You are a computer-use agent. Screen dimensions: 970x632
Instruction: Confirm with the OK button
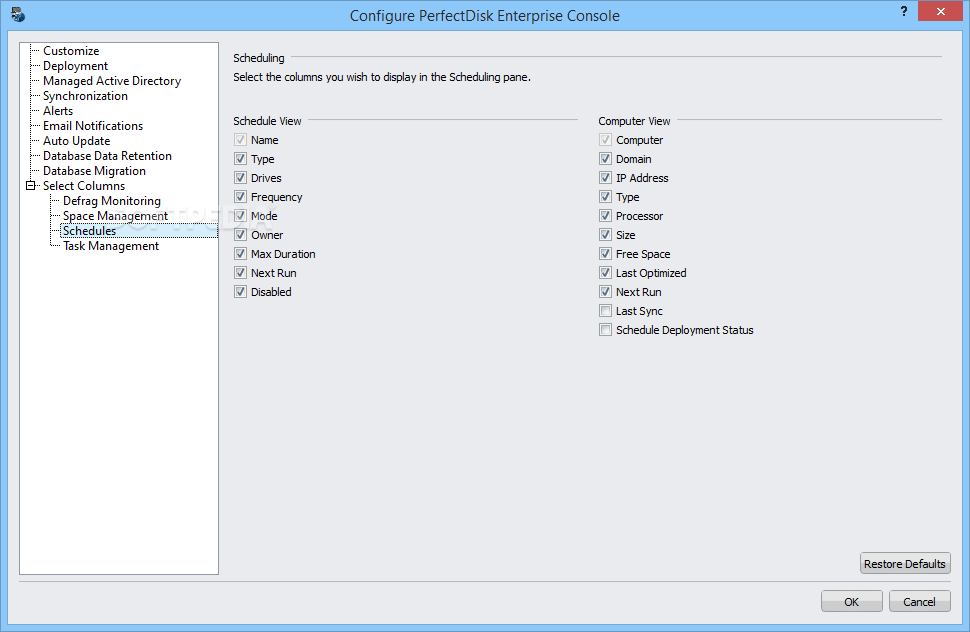[x=852, y=602]
